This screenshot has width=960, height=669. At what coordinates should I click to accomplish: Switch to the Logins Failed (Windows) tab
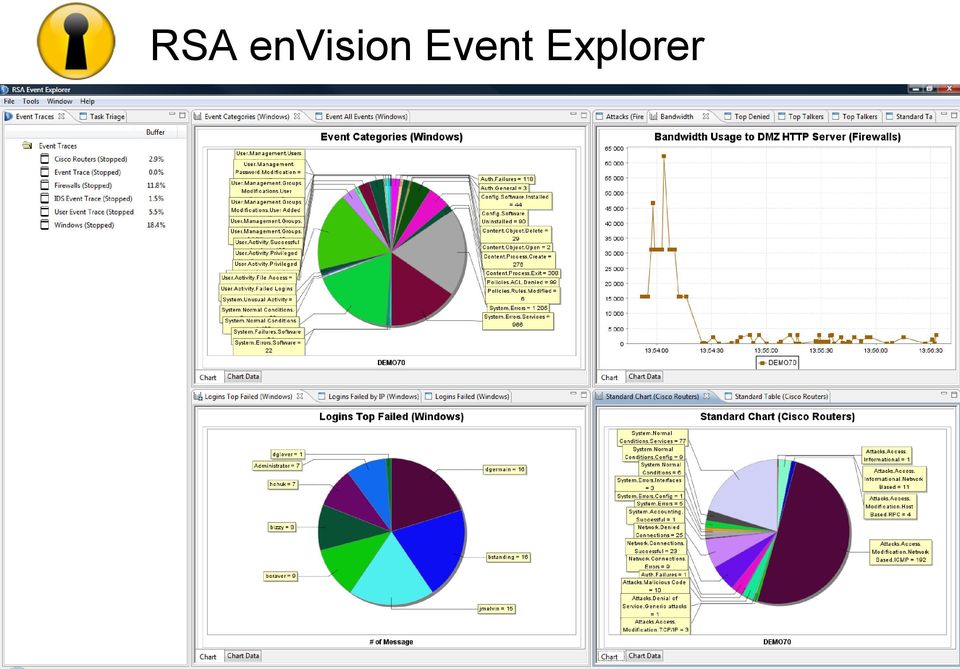pos(467,397)
